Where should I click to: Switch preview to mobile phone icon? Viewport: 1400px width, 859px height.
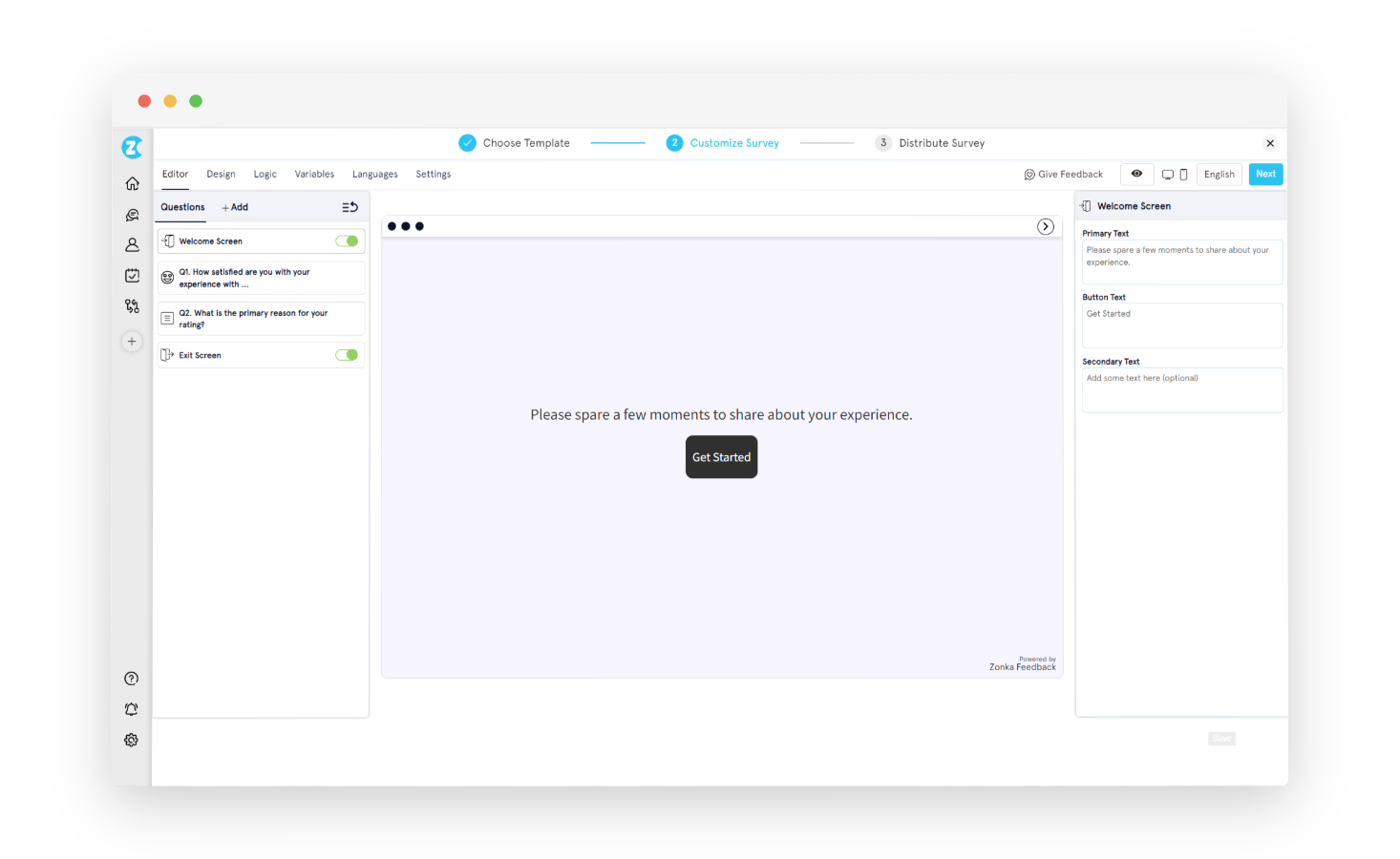1185,174
